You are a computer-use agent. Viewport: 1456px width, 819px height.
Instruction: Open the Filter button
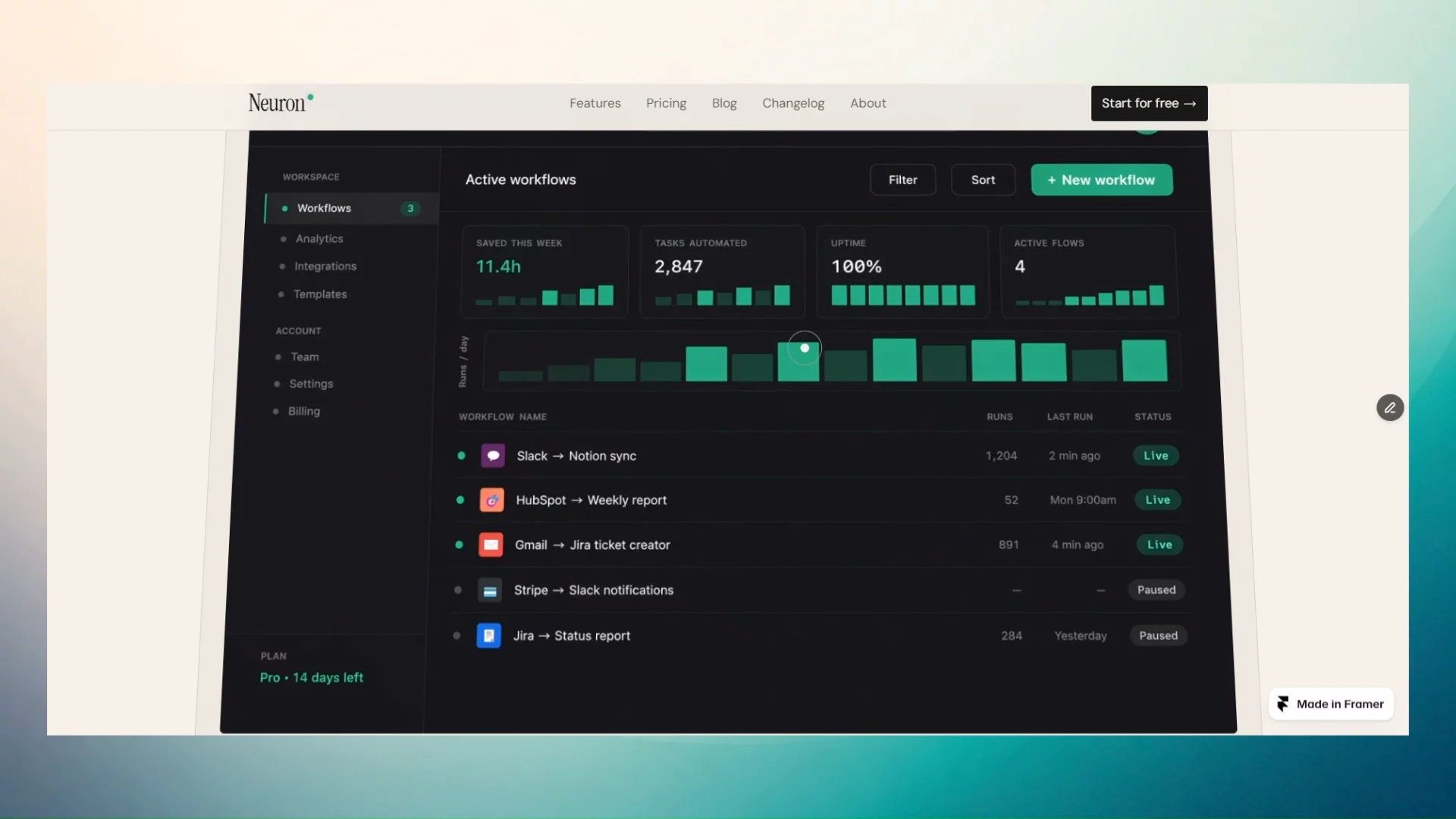[x=902, y=180]
